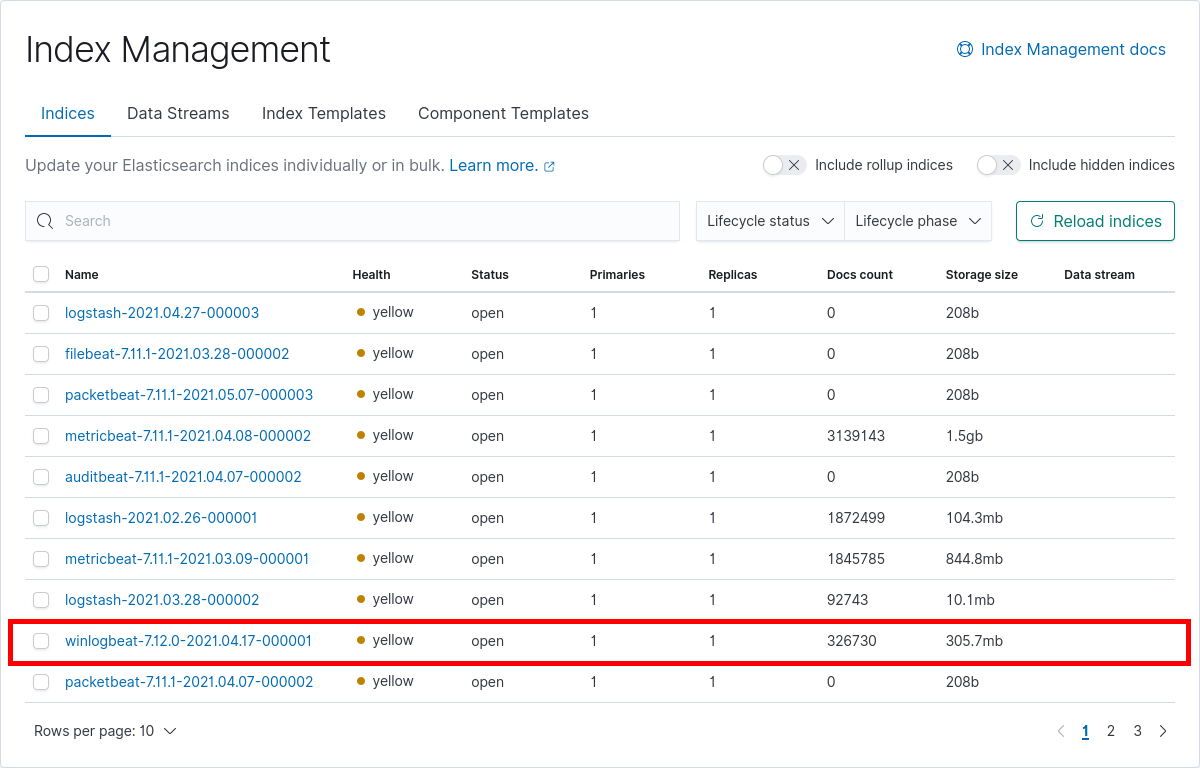
Task: Go to page 3 of results
Action: [1138, 731]
